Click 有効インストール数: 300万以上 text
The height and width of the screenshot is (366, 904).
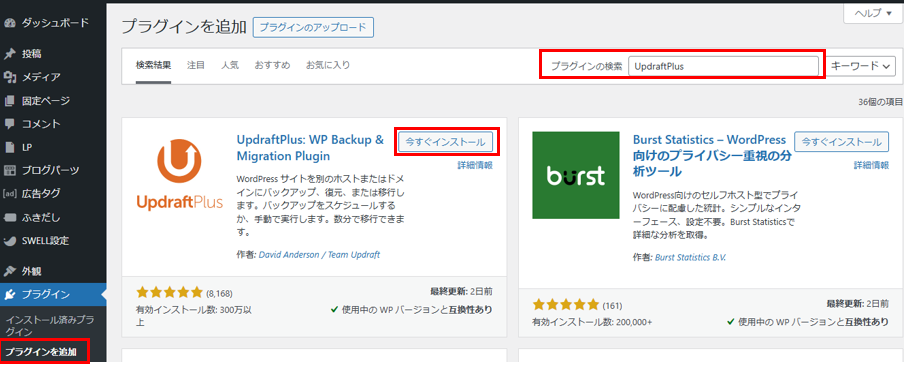tap(193, 315)
